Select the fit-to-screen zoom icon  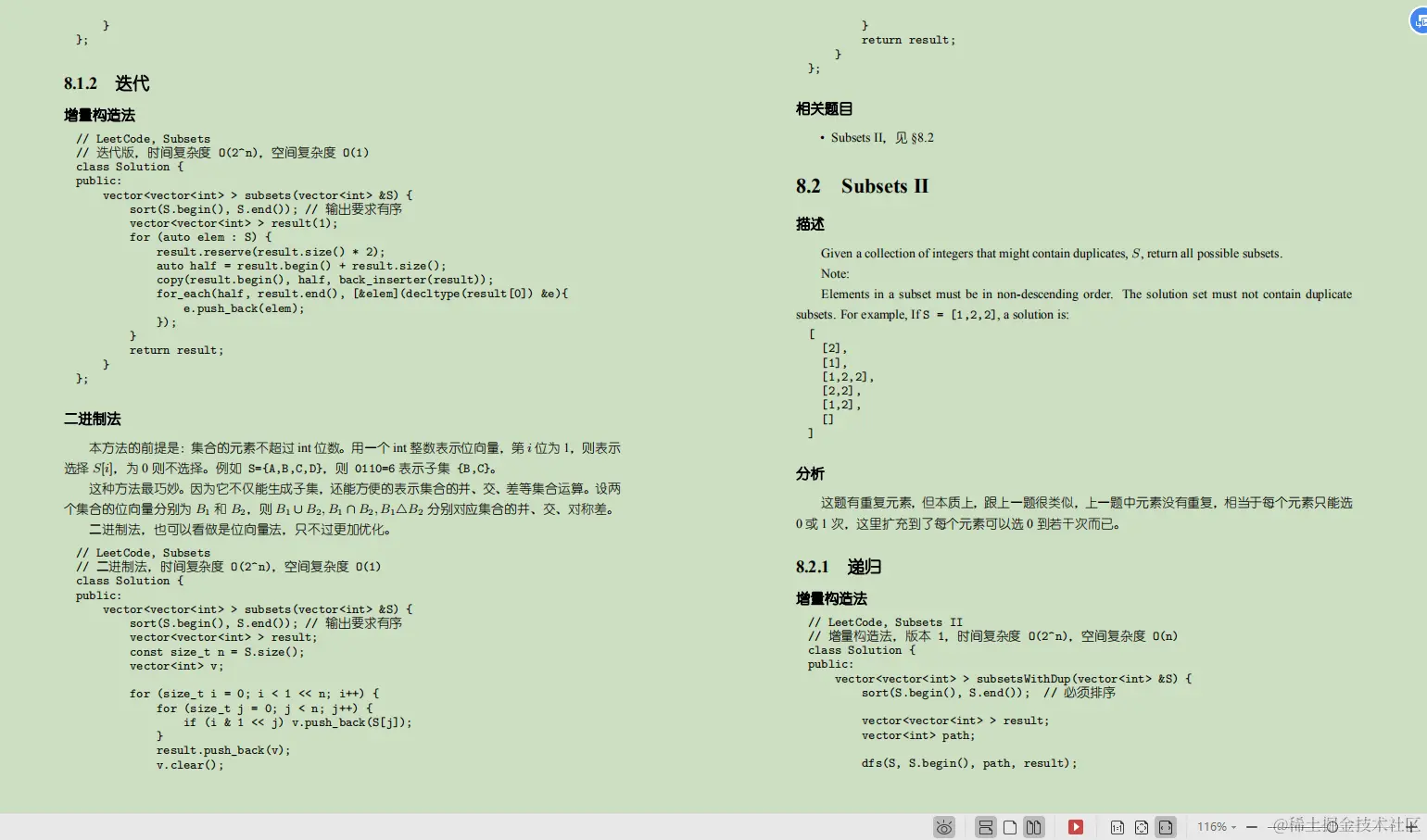(x=1141, y=827)
